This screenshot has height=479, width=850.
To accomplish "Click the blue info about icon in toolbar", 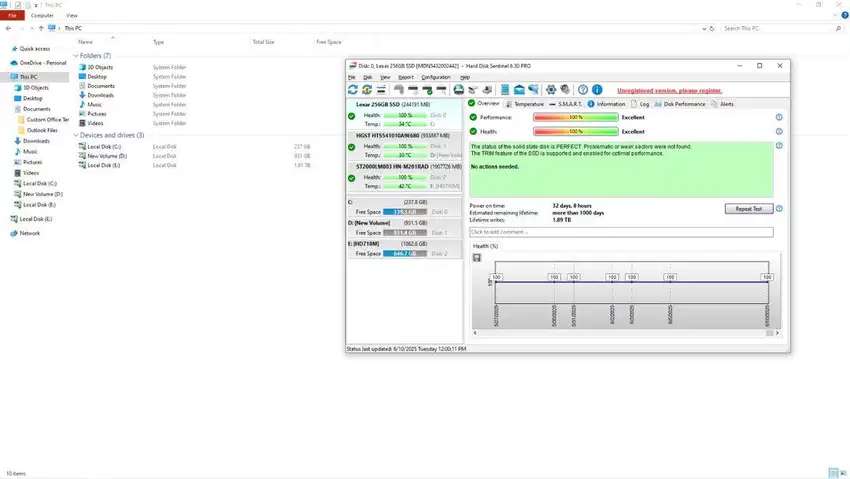I will [x=597, y=90].
